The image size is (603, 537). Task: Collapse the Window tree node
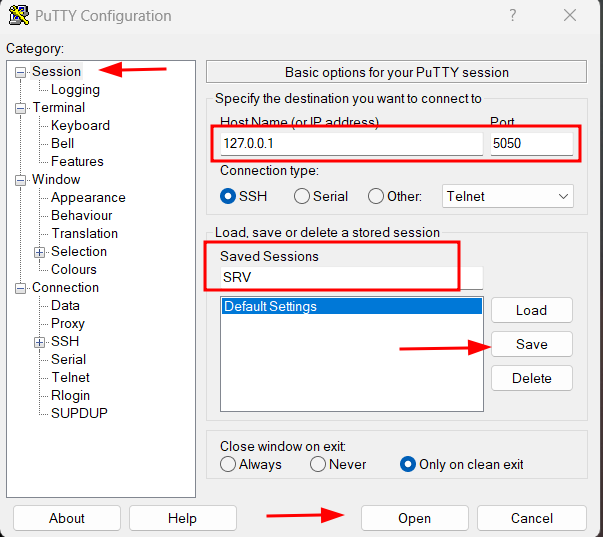tap(20, 180)
